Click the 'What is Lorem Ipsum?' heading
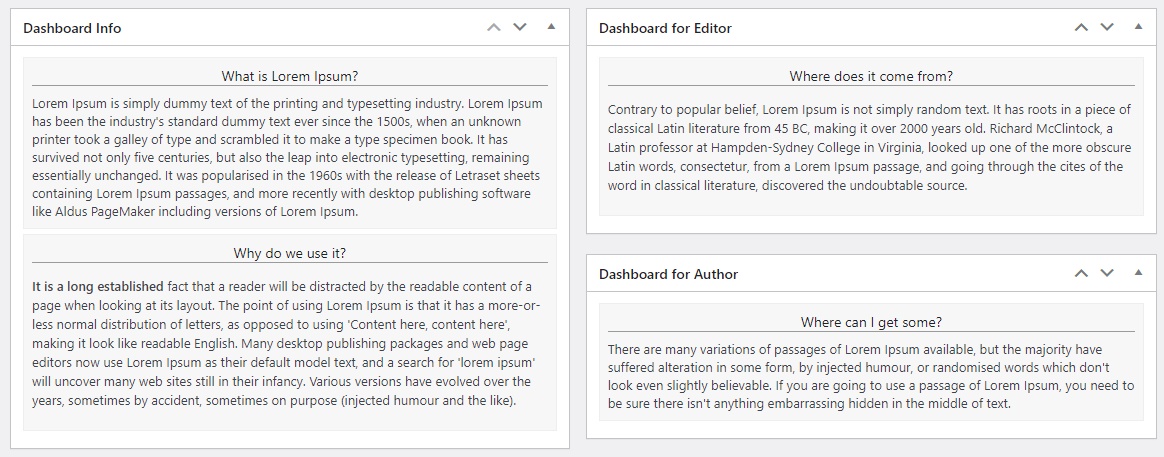This screenshot has height=457, width=1164. tap(290, 76)
